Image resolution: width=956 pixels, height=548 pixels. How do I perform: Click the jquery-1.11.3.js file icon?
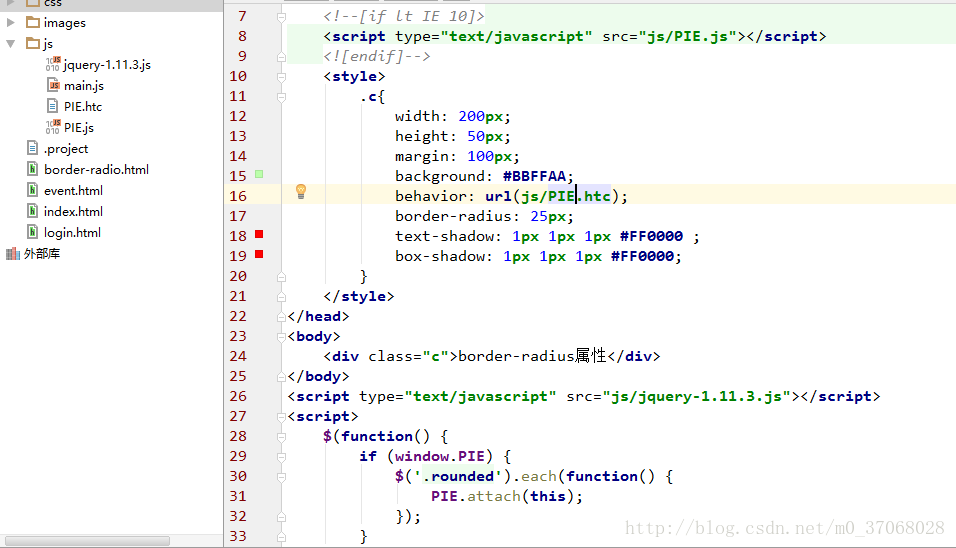53,64
